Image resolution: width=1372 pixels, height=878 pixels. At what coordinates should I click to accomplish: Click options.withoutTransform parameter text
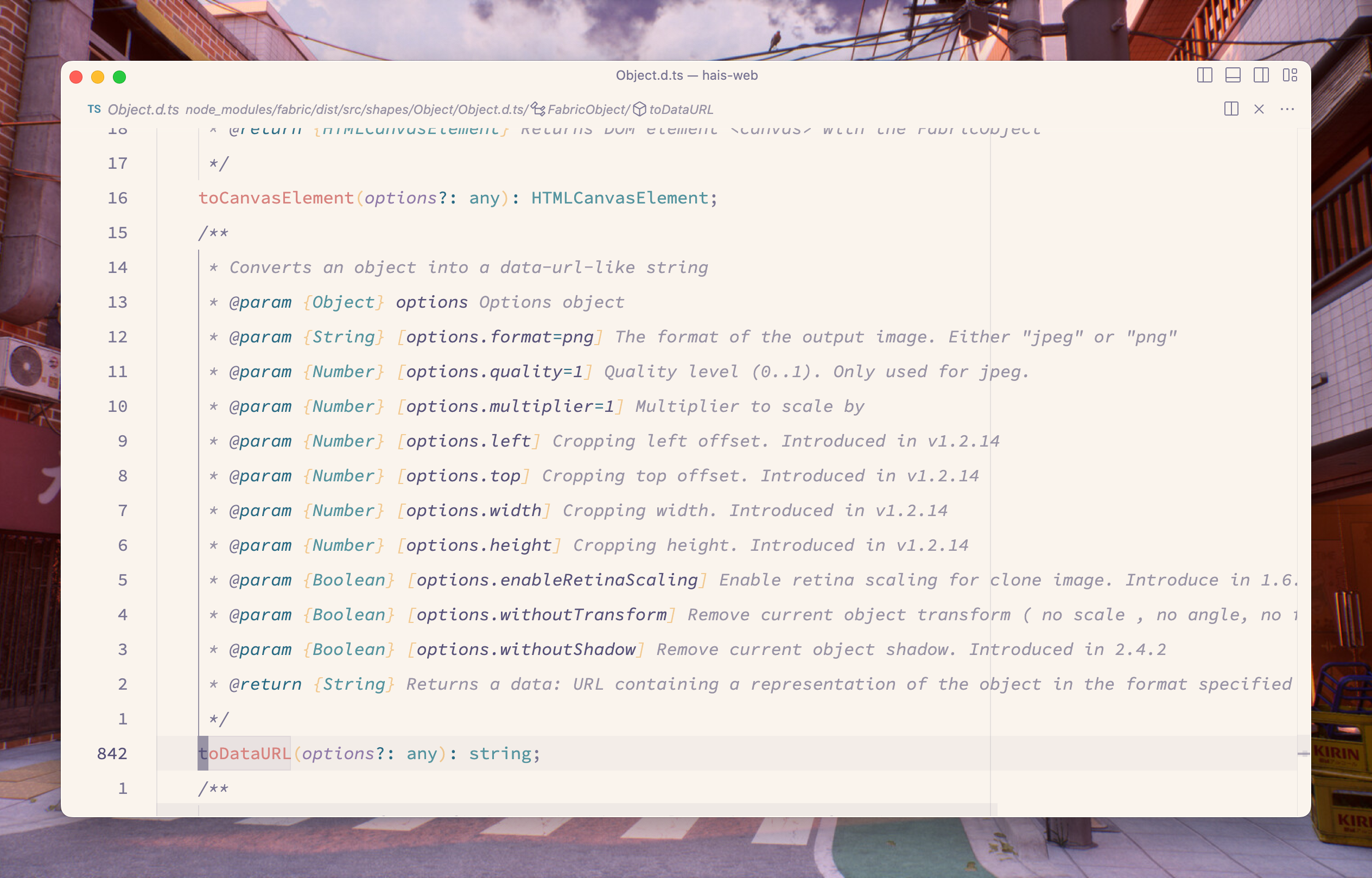pos(541,615)
